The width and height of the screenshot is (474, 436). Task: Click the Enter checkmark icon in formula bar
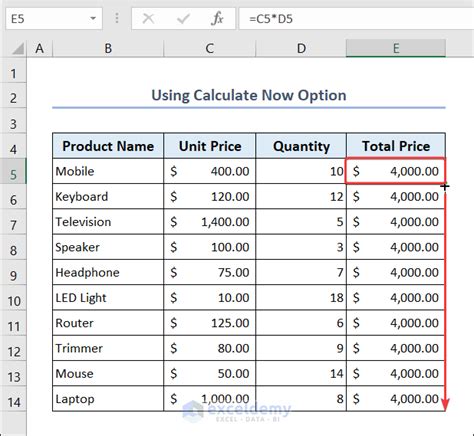[183, 19]
